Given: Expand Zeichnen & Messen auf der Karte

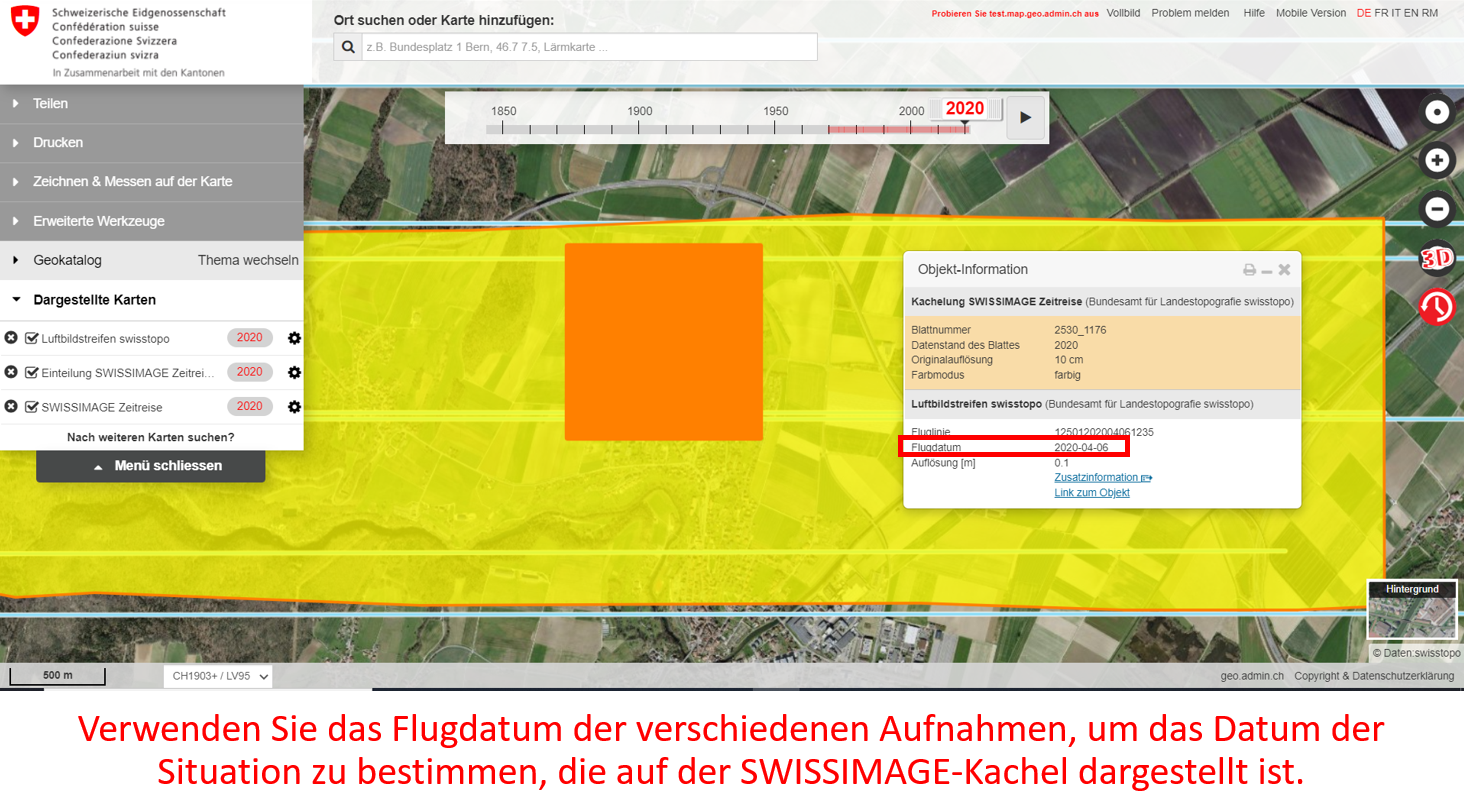Looking at the screenshot, I should tap(132, 182).
